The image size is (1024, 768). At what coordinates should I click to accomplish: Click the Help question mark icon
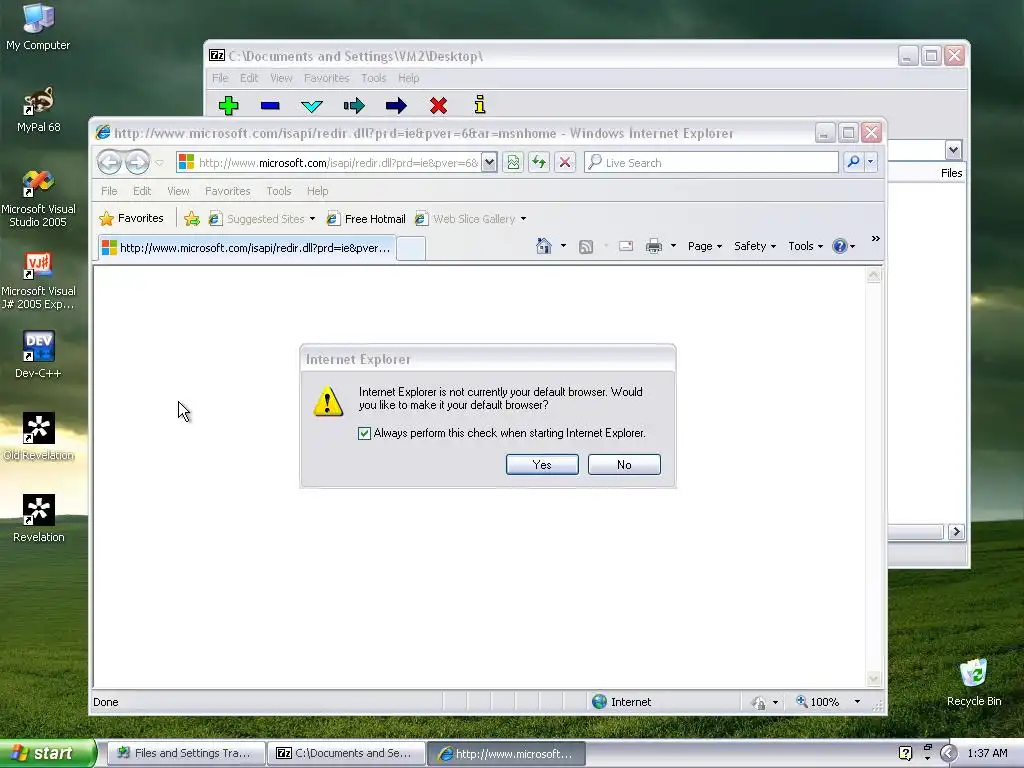pos(839,246)
